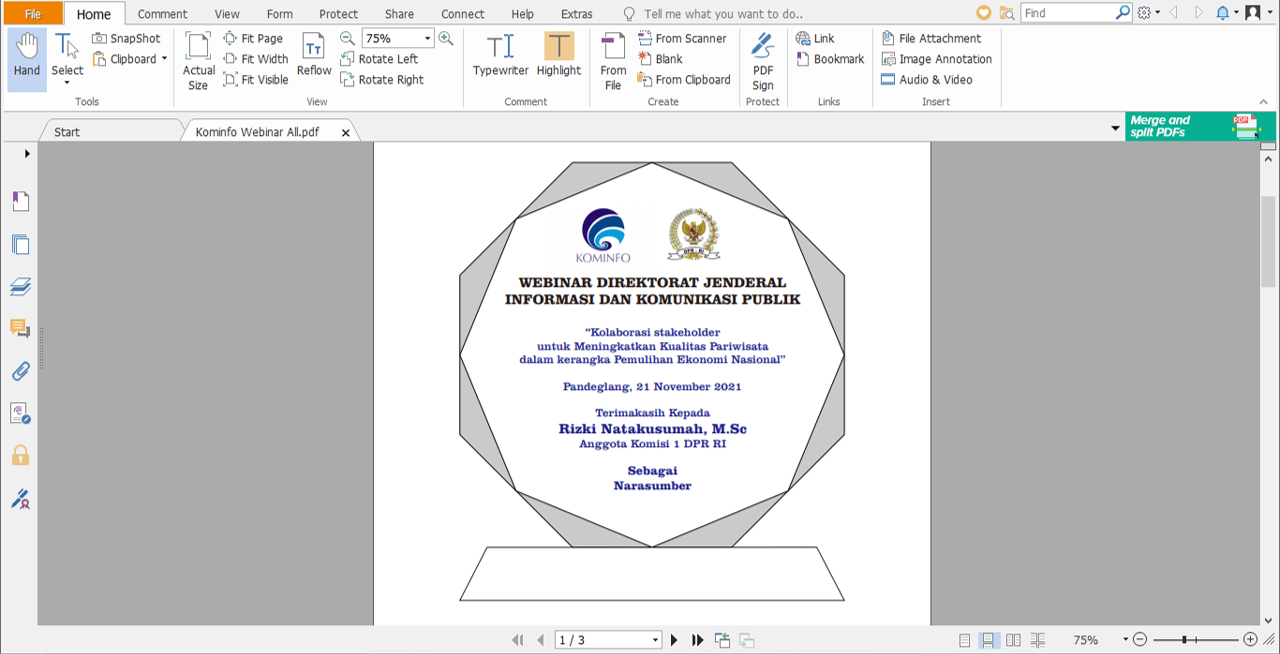Open the Help ribbon tab
The width and height of the screenshot is (1280, 654).
pos(522,14)
